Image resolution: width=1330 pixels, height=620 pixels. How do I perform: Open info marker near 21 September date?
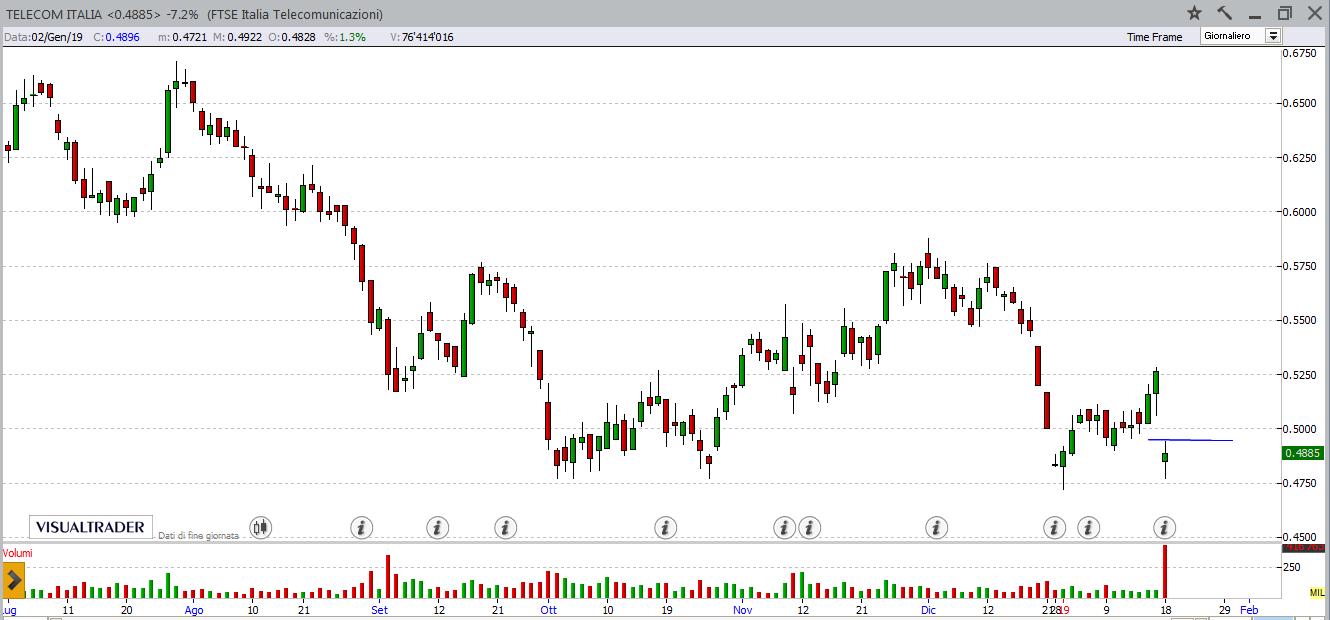click(505, 527)
